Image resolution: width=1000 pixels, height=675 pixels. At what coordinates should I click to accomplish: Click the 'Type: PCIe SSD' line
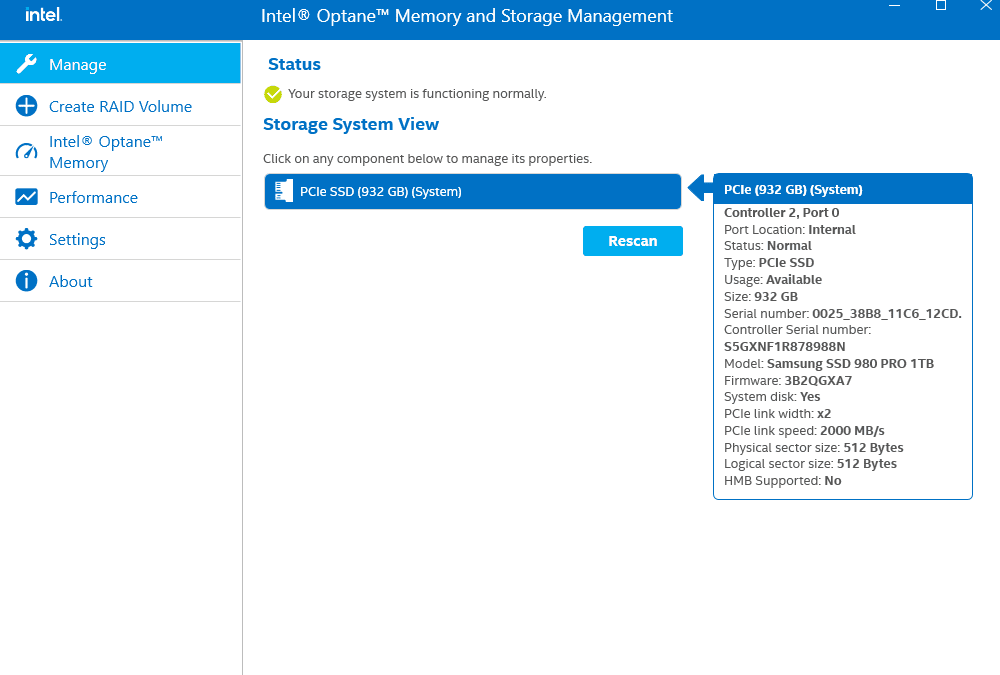click(769, 263)
